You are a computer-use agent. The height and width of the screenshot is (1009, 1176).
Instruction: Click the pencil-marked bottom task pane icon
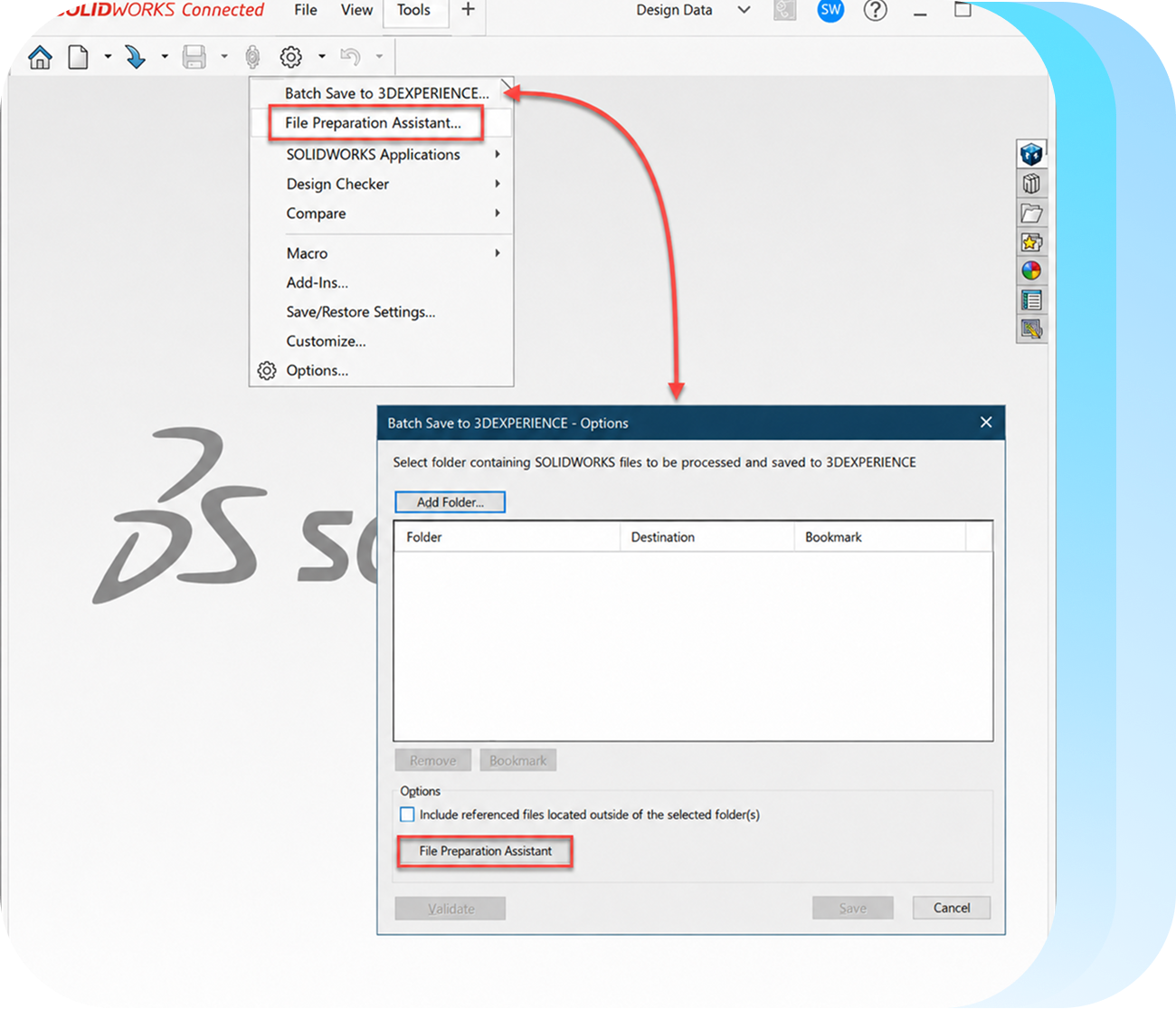pyautogui.click(x=1031, y=329)
